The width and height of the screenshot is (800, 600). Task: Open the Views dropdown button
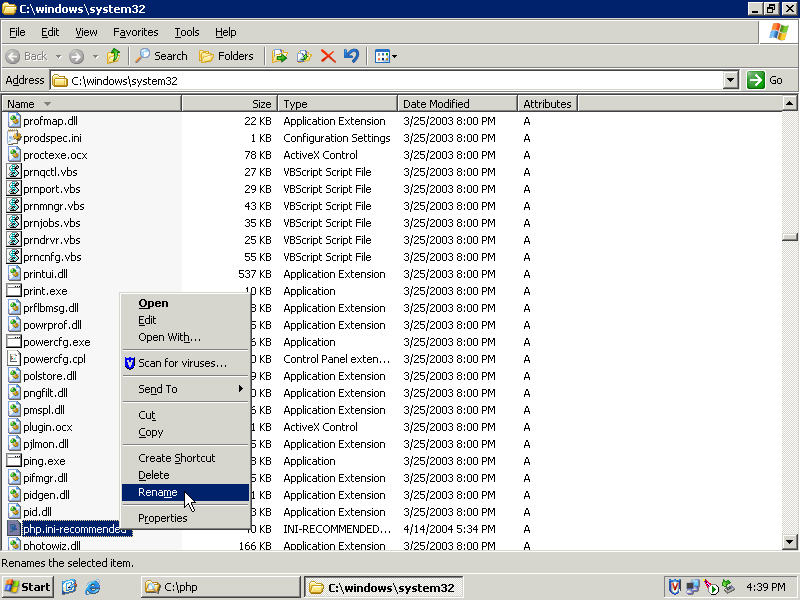[385, 56]
